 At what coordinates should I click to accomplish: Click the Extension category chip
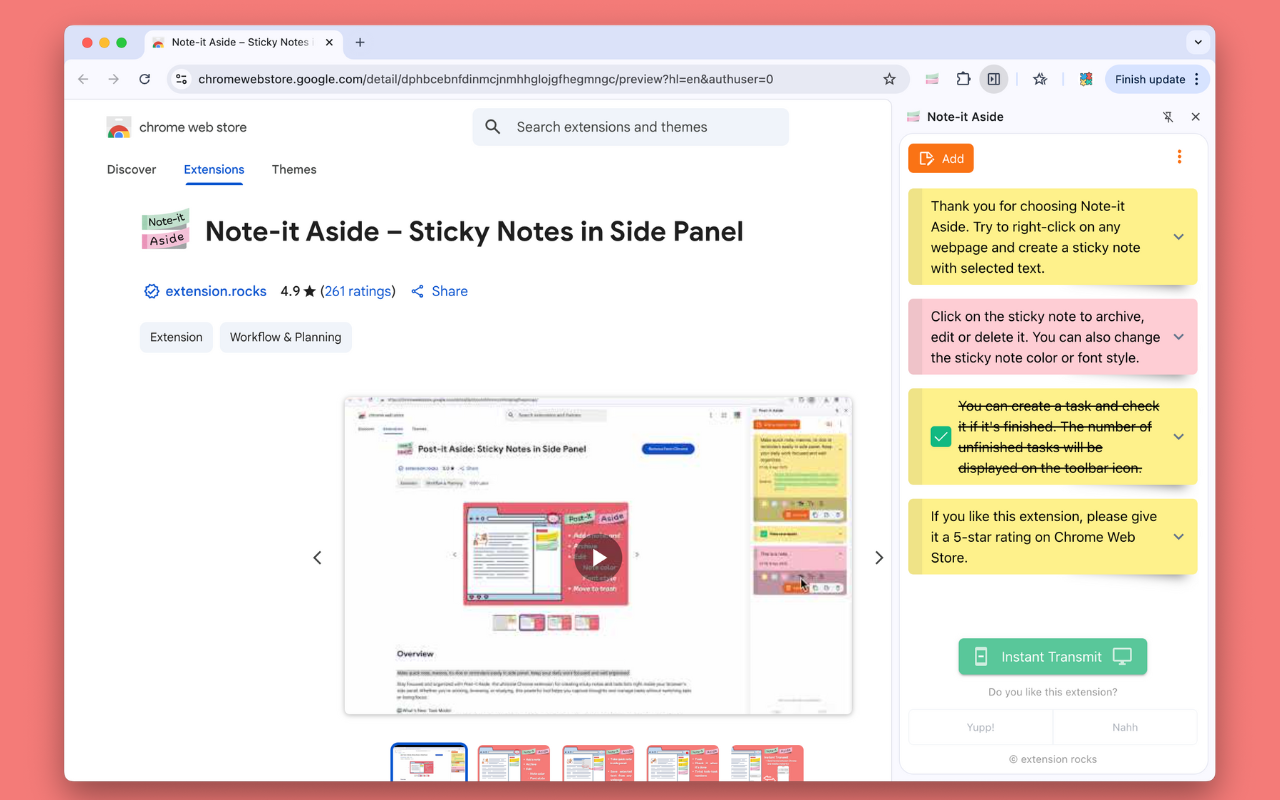(x=176, y=337)
